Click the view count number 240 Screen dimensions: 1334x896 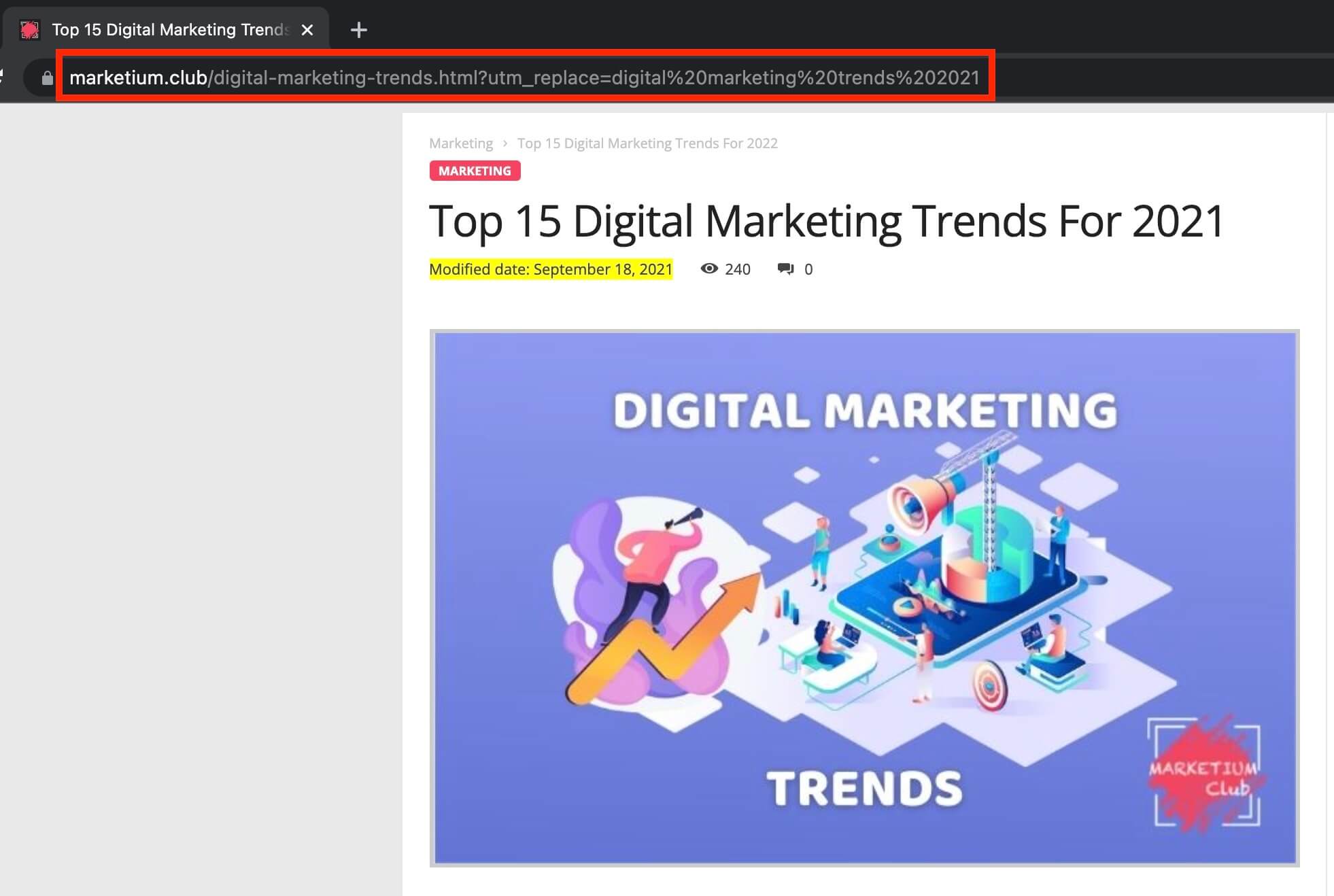point(737,269)
